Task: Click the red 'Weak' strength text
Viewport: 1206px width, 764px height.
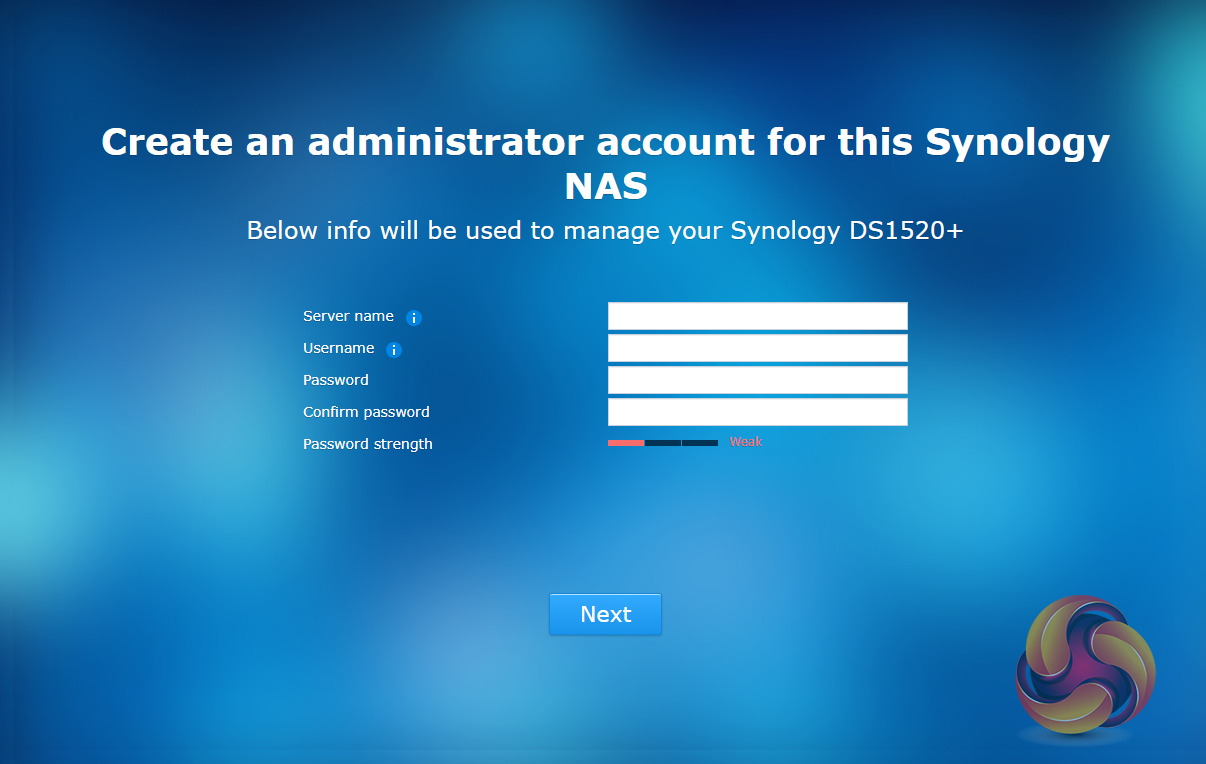Action: click(746, 441)
